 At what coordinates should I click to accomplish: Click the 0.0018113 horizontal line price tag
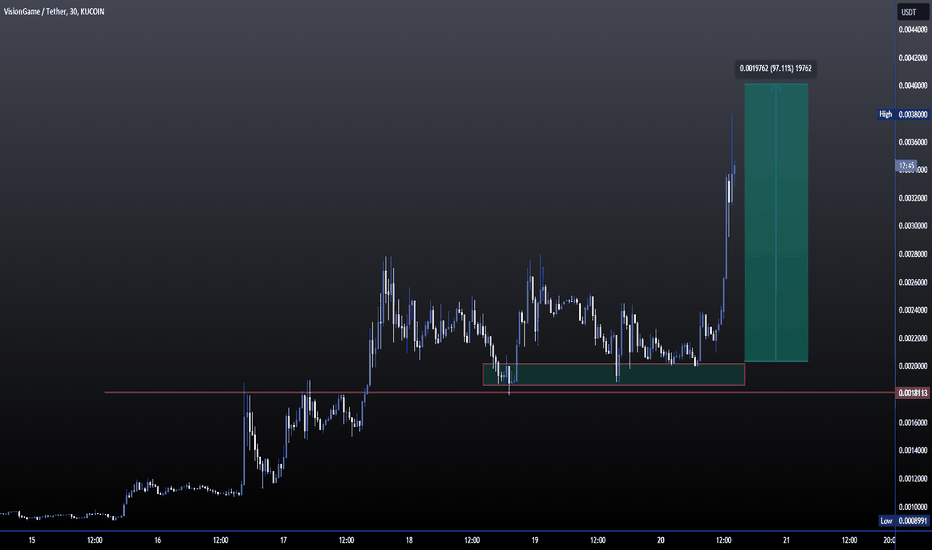point(912,393)
